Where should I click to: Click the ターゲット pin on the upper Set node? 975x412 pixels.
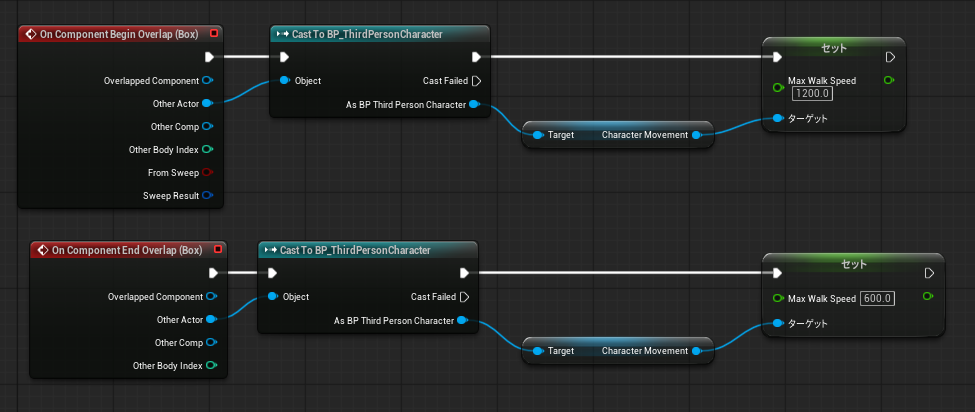[778, 119]
